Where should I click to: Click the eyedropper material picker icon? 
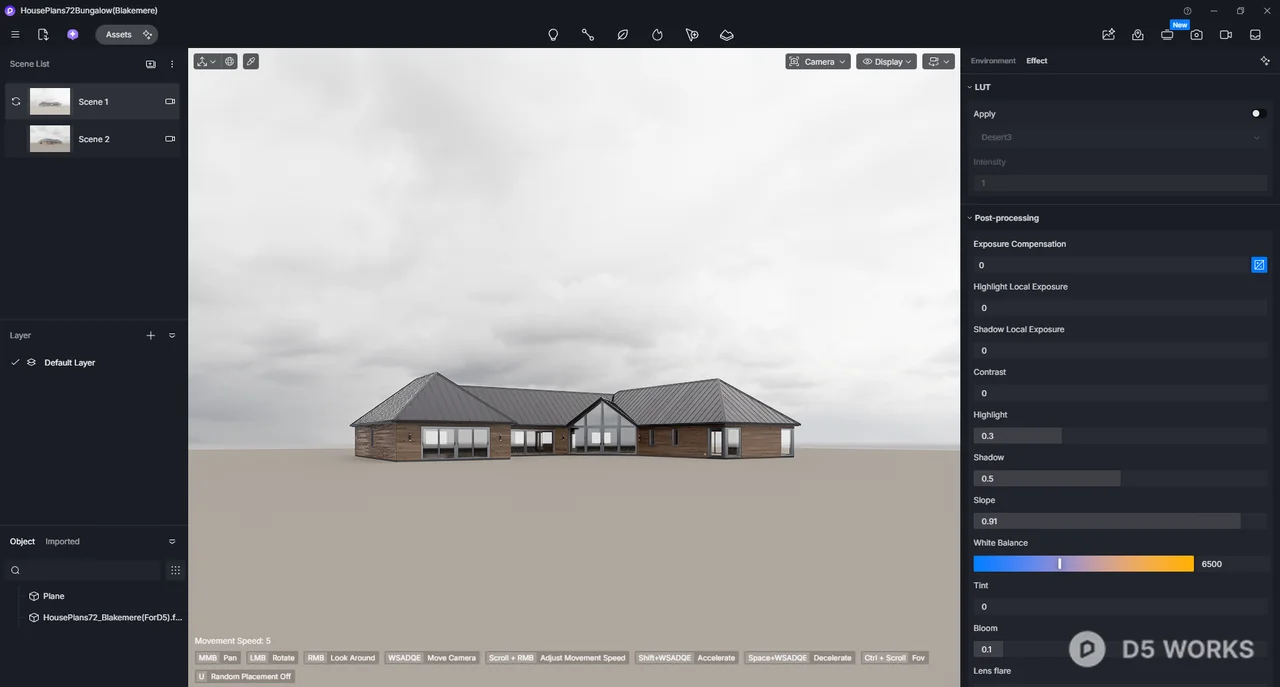tap(251, 61)
